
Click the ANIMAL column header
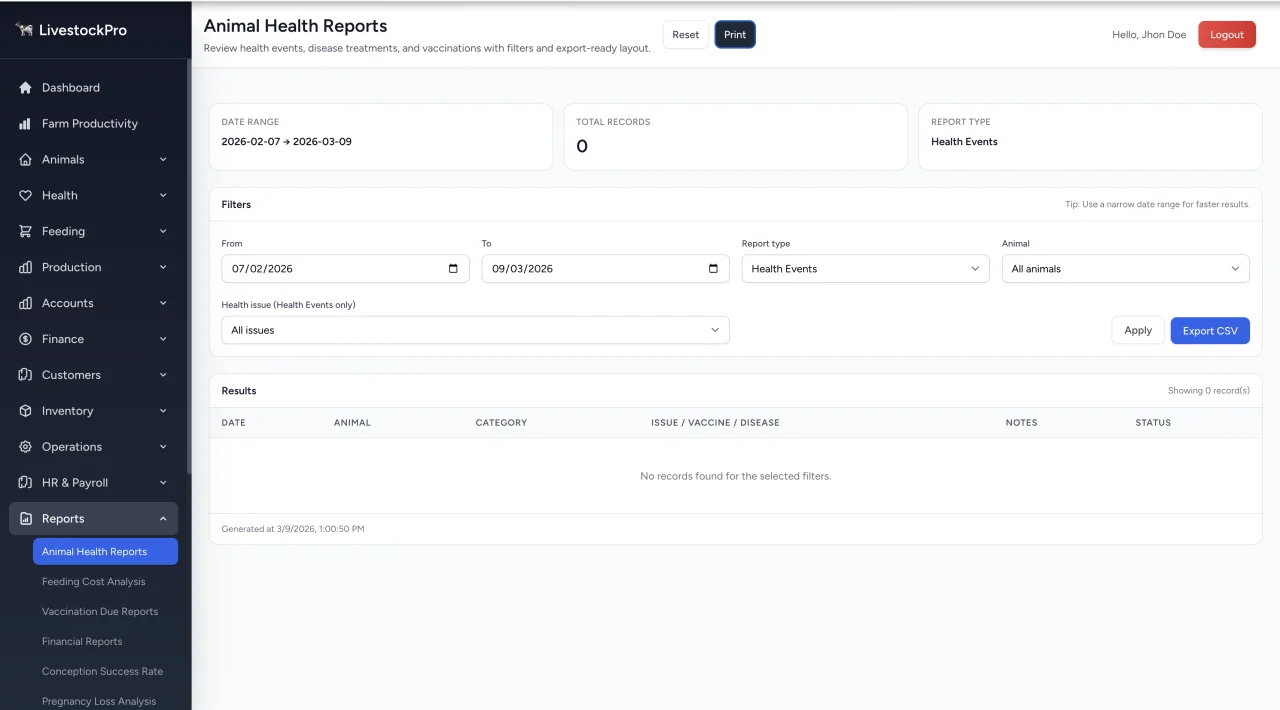[352, 423]
